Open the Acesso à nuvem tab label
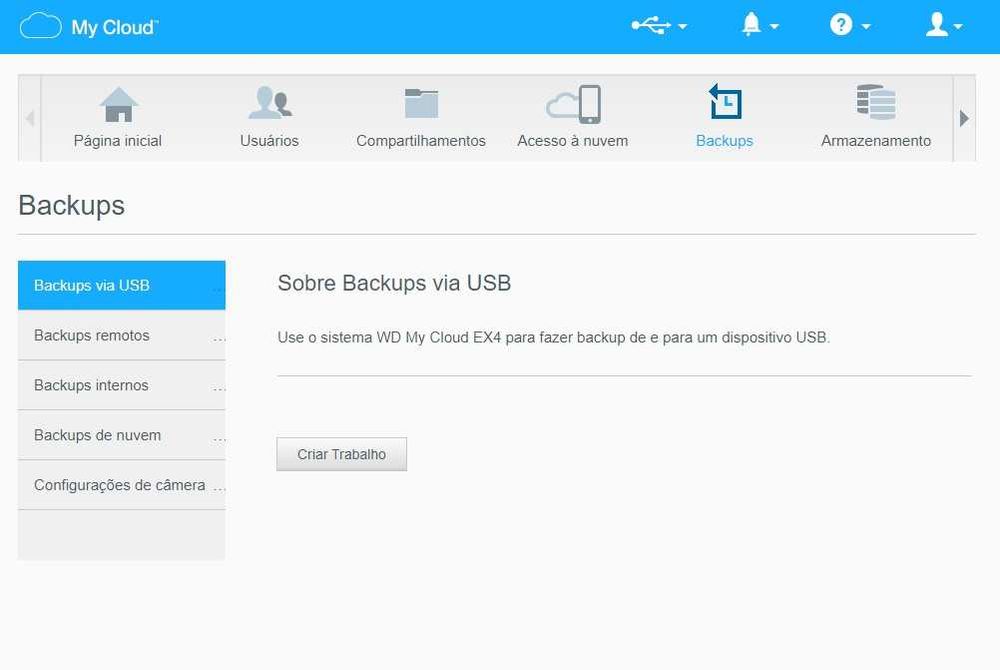This screenshot has height=670, width=1000. pyautogui.click(x=573, y=141)
